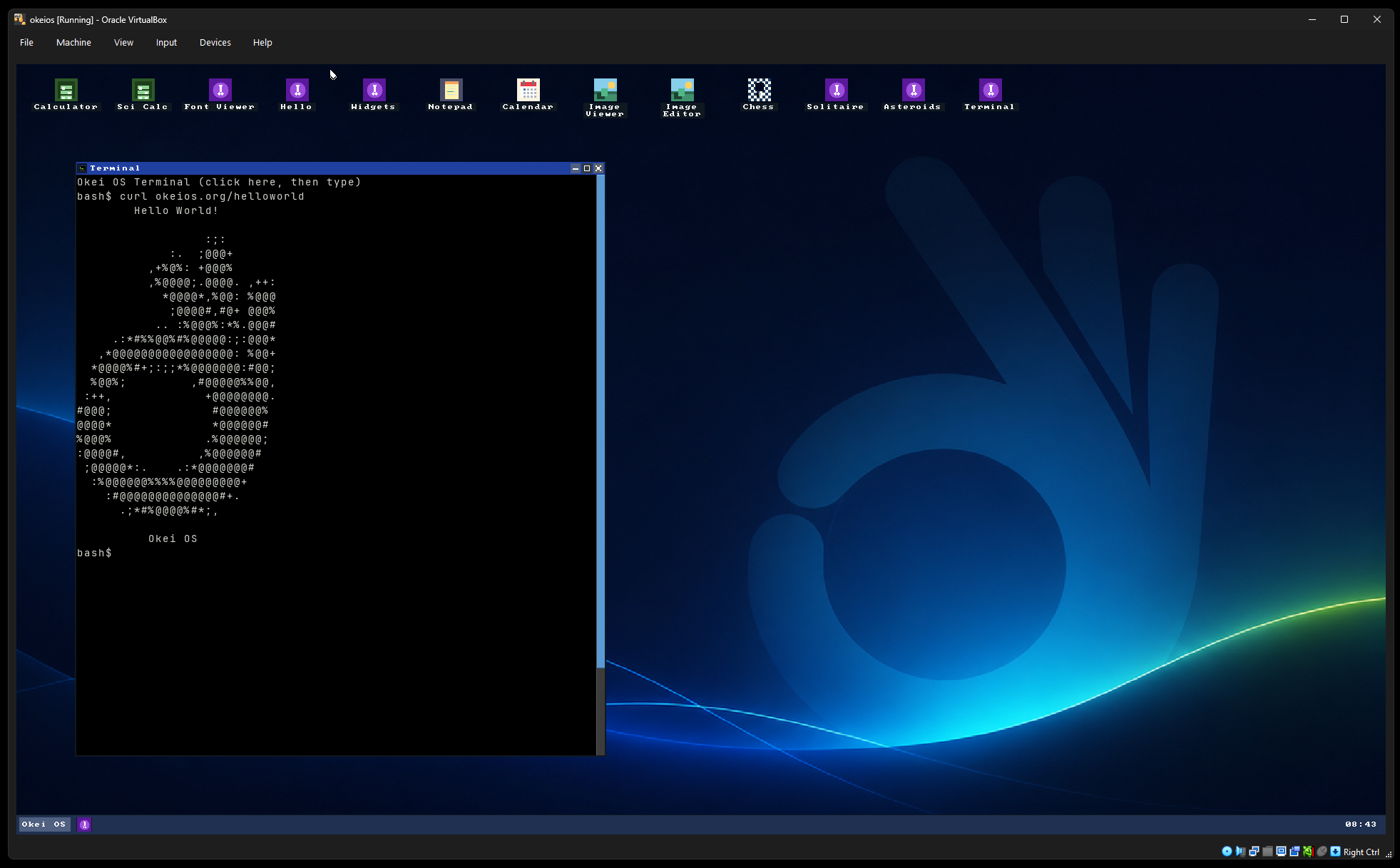Click the VirtualBox mouse integration status icon
This screenshot has height=868, width=1400.
(1322, 852)
